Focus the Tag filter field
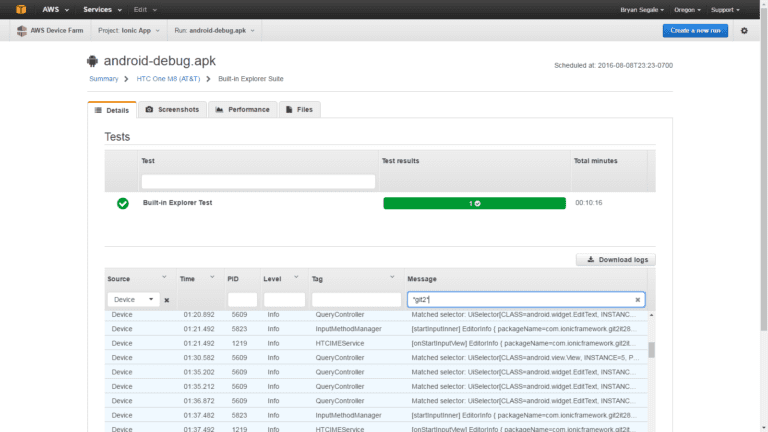 tap(356, 299)
